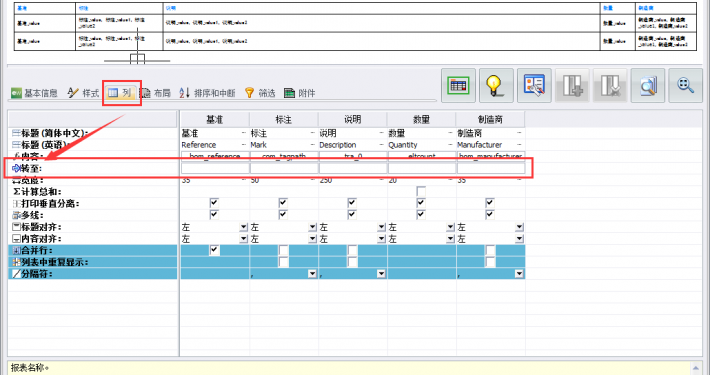Go to the 附件 tab
Viewport: 710px width, 375px height.
click(300, 93)
